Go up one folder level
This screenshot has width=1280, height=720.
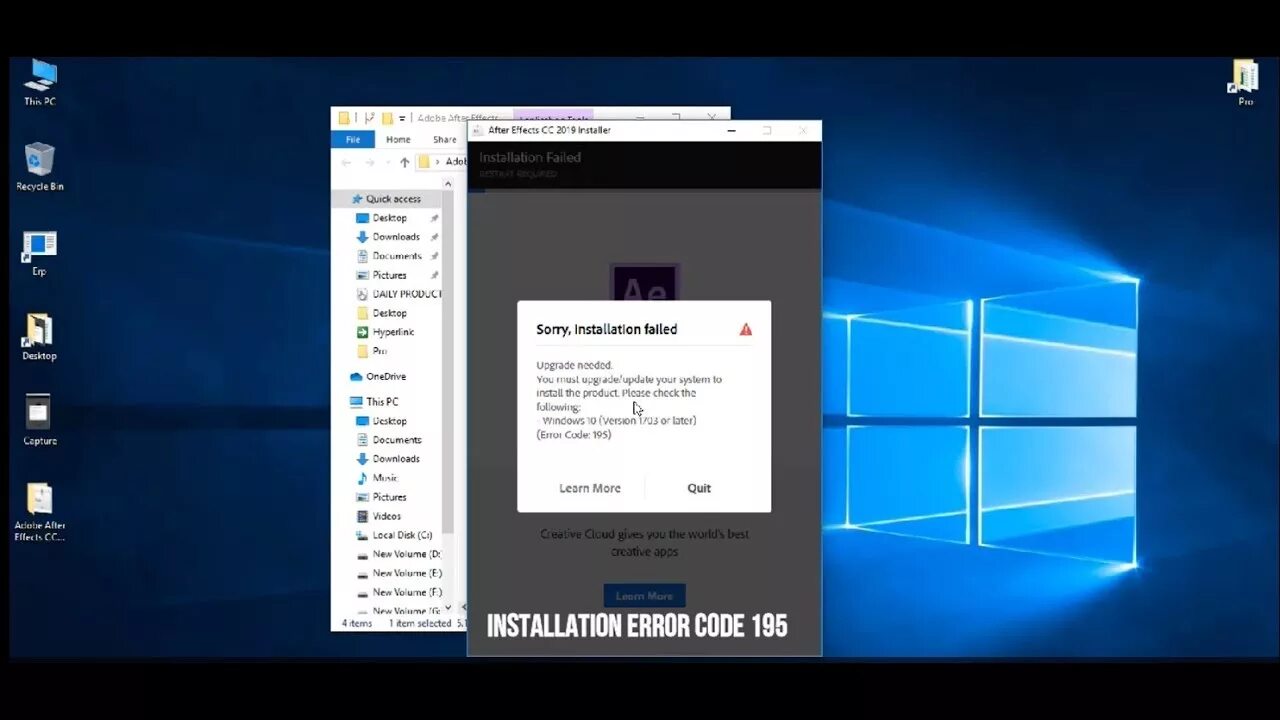coord(404,162)
